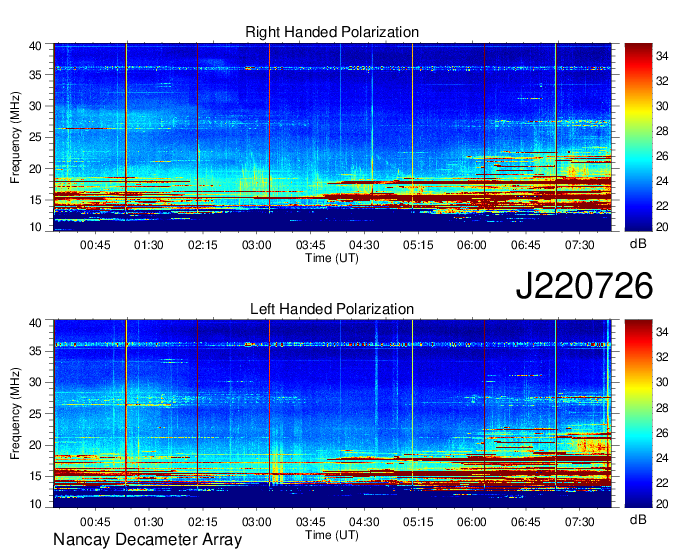The width and height of the screenshot is (680, 552).
Task: Click Time (UT) label under Right Handed plot
Action: click(332, 258)
